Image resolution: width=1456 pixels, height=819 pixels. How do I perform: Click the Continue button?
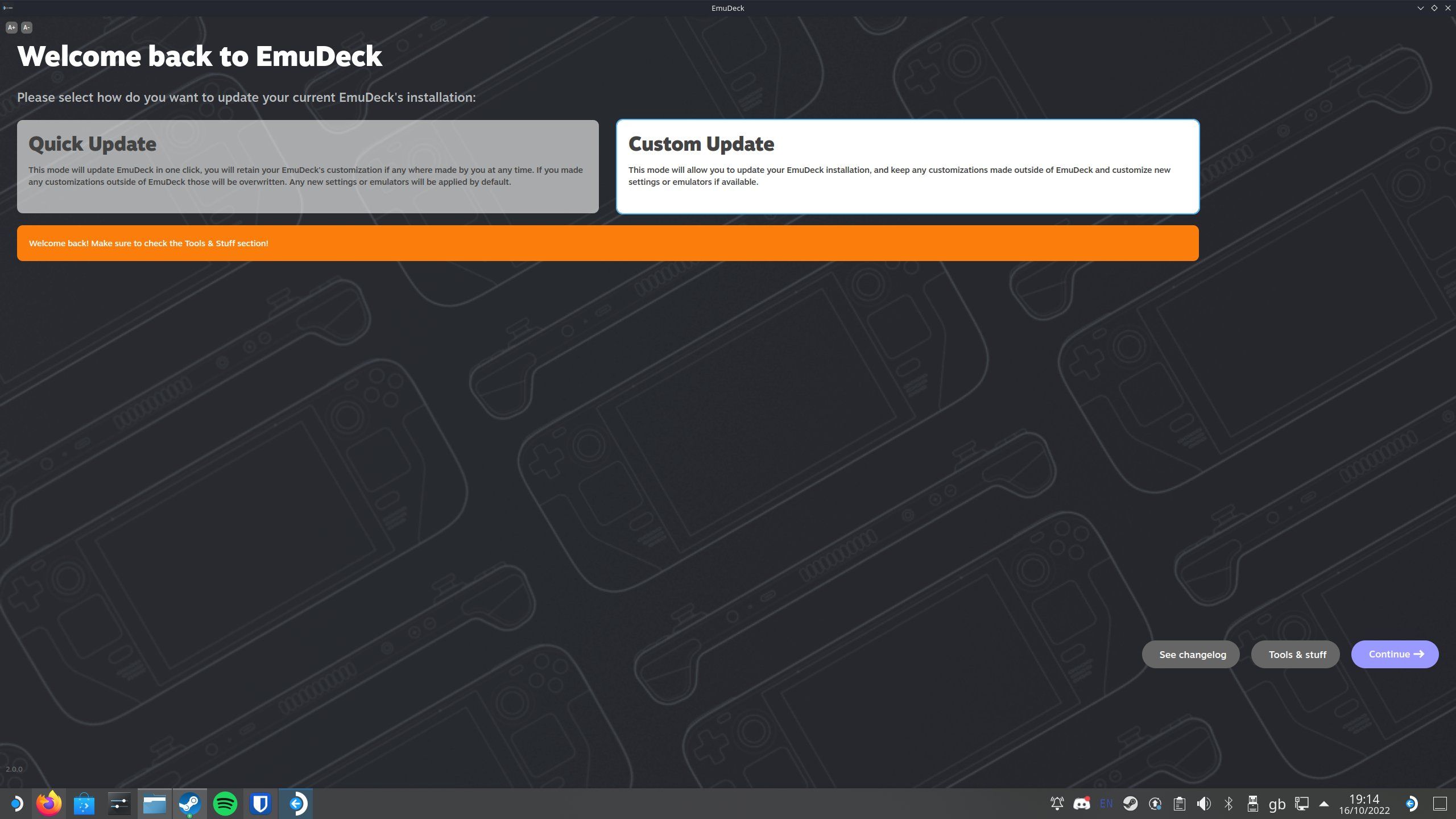[x=1395, y=654]
